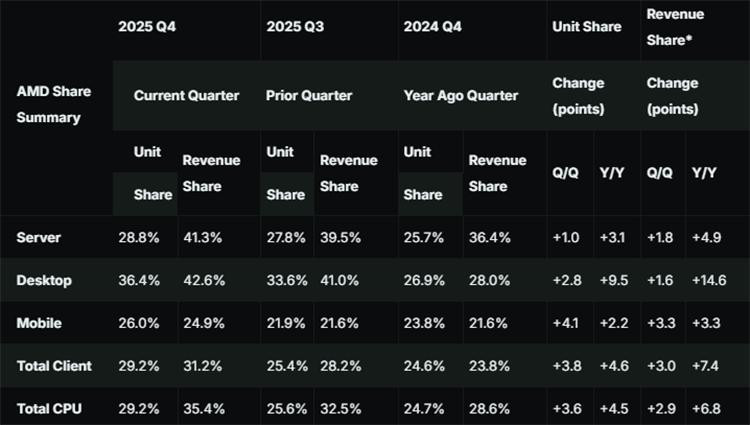Select the Revenue Share* header
750x425 pixels.
pyautogui.click(x=675, y=25)
